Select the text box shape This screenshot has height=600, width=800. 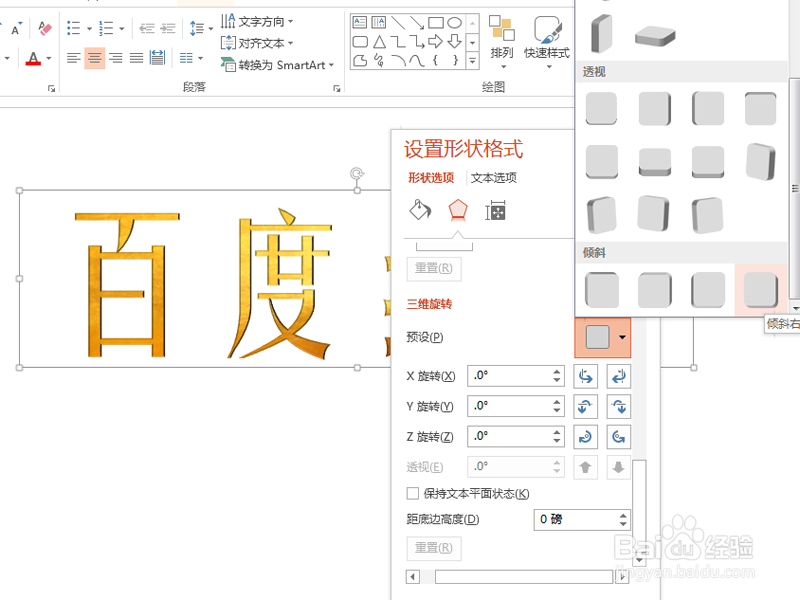[360, 22]
